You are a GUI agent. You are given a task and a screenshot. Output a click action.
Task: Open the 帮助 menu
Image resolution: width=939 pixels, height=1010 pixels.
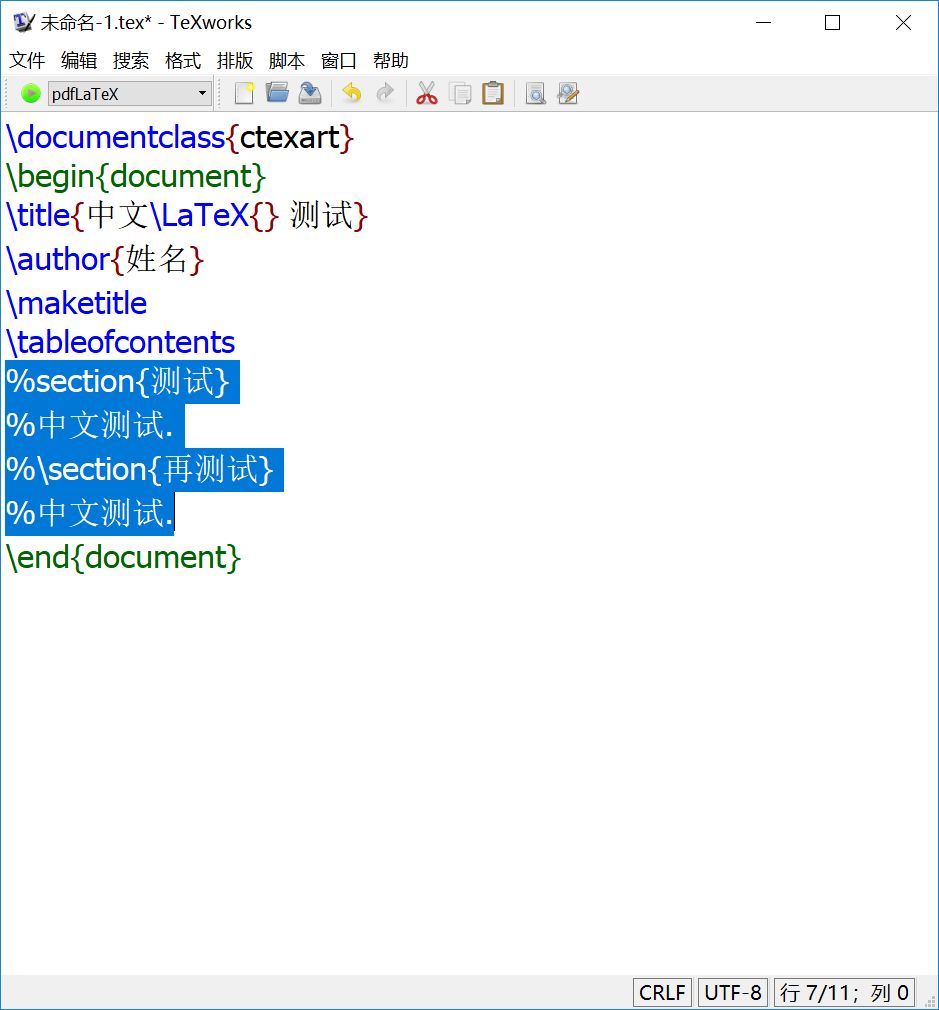391,61
